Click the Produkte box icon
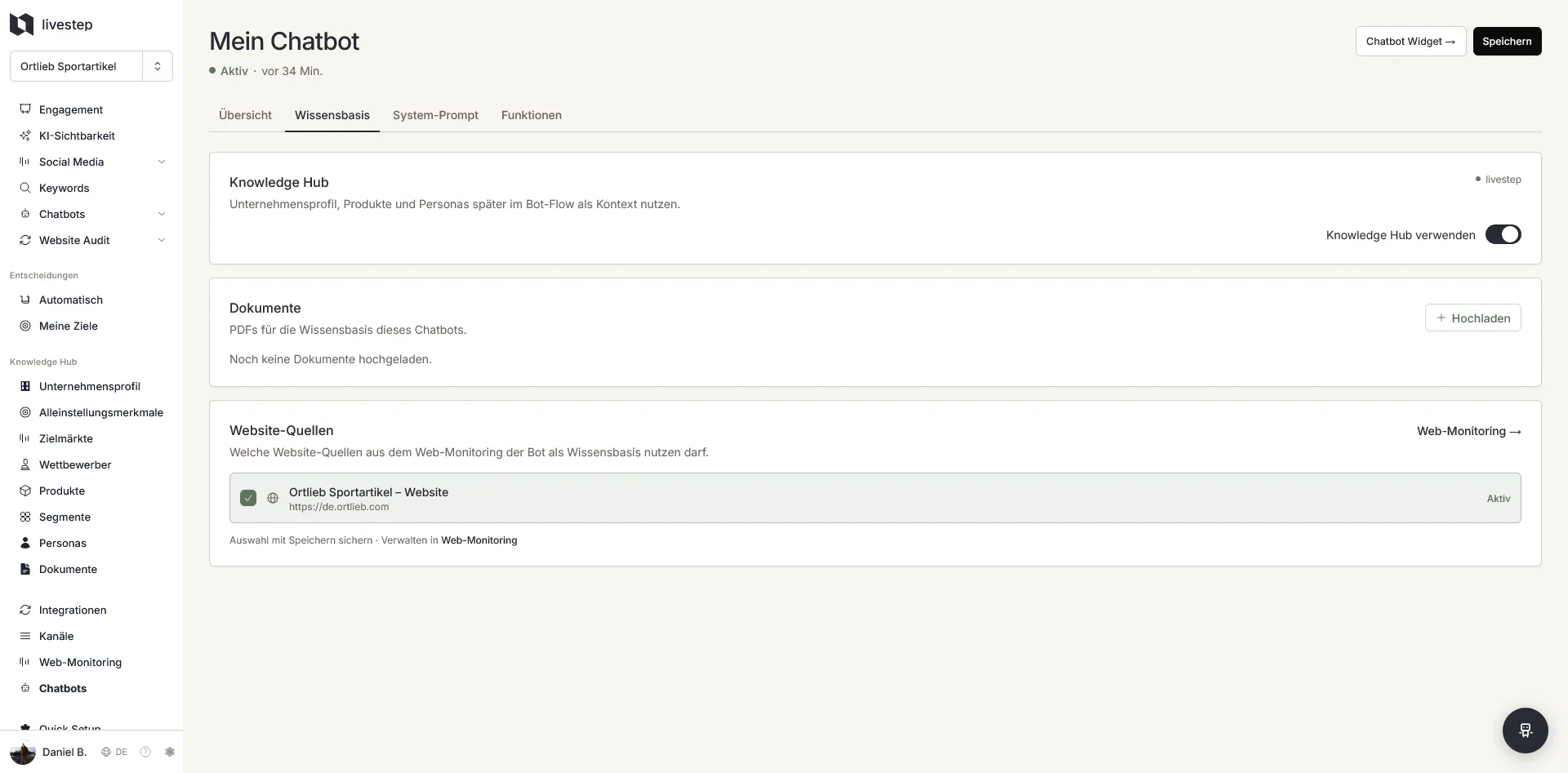 tap(25, 491)
